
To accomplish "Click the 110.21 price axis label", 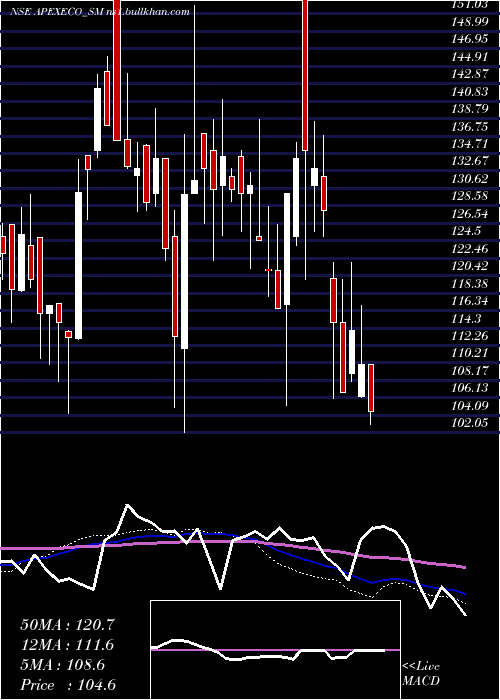I will tap(470, 354).
